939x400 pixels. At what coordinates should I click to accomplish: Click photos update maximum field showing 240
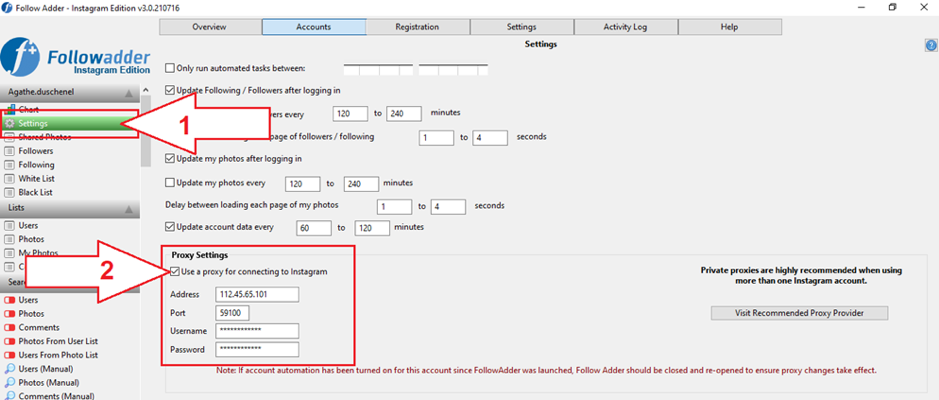click(361, 183)
